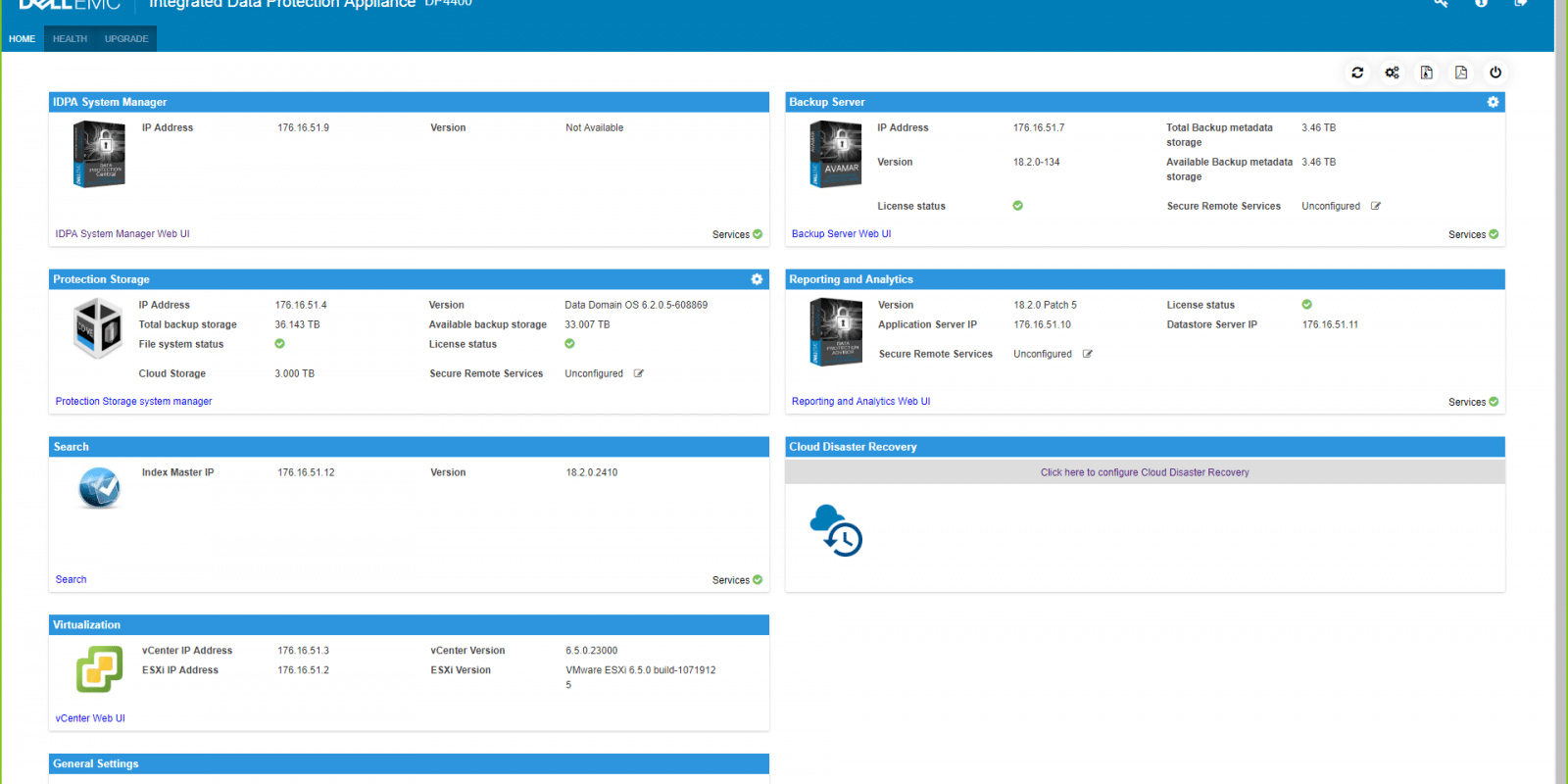Screen dimensions: 1568x784
Task: Click Protection Storage IP 176.16.51.4
Action: click(x=301, y=306)
